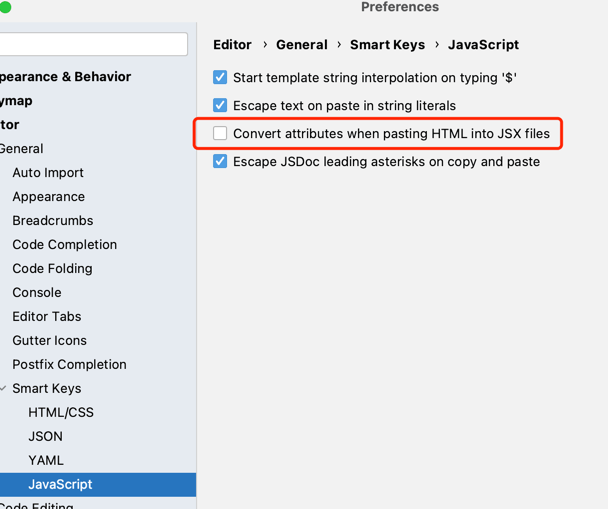608x509 pixels.
Task: Focus the preferences search field
Action: click(x=93, y=44)
